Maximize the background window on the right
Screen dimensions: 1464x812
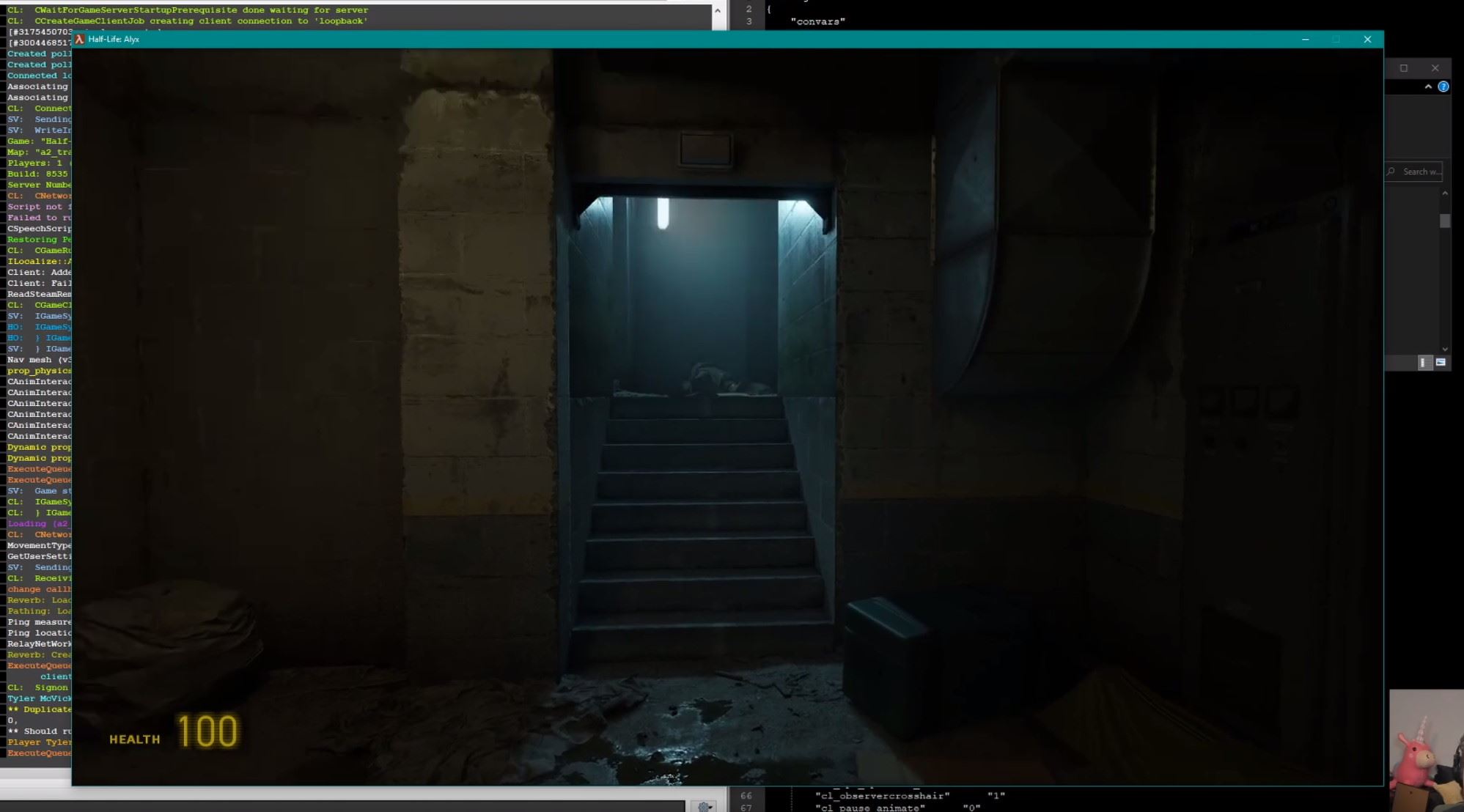1404,68
